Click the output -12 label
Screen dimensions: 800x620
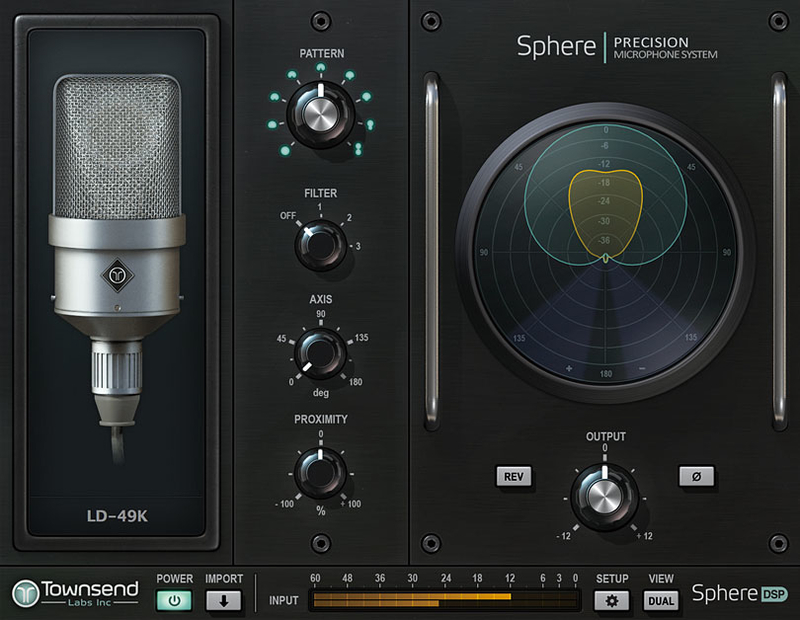pyautogui.click(x=563, y=536)
